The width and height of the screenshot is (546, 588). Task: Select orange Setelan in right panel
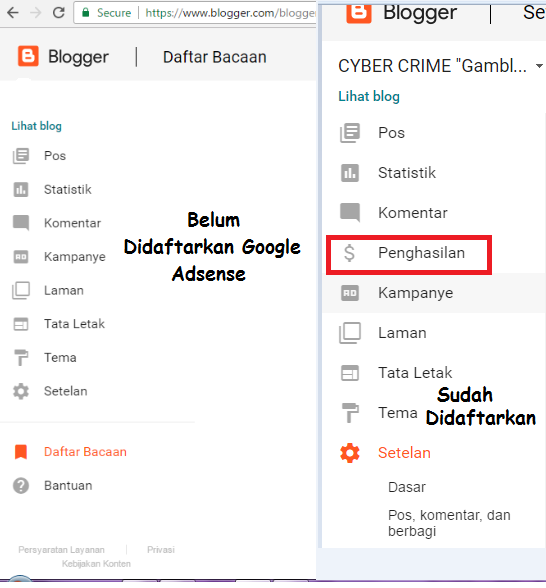click(x=404, y=453)
